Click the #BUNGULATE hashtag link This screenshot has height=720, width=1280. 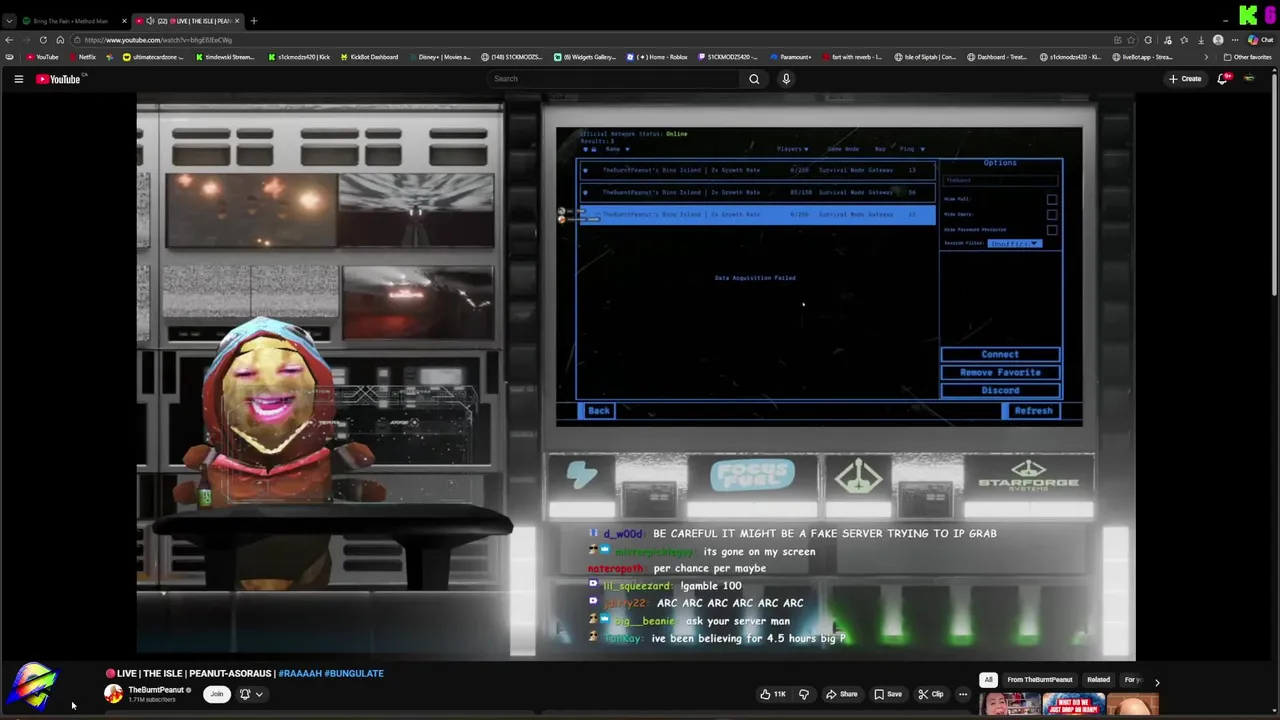(x=354, y=674)
